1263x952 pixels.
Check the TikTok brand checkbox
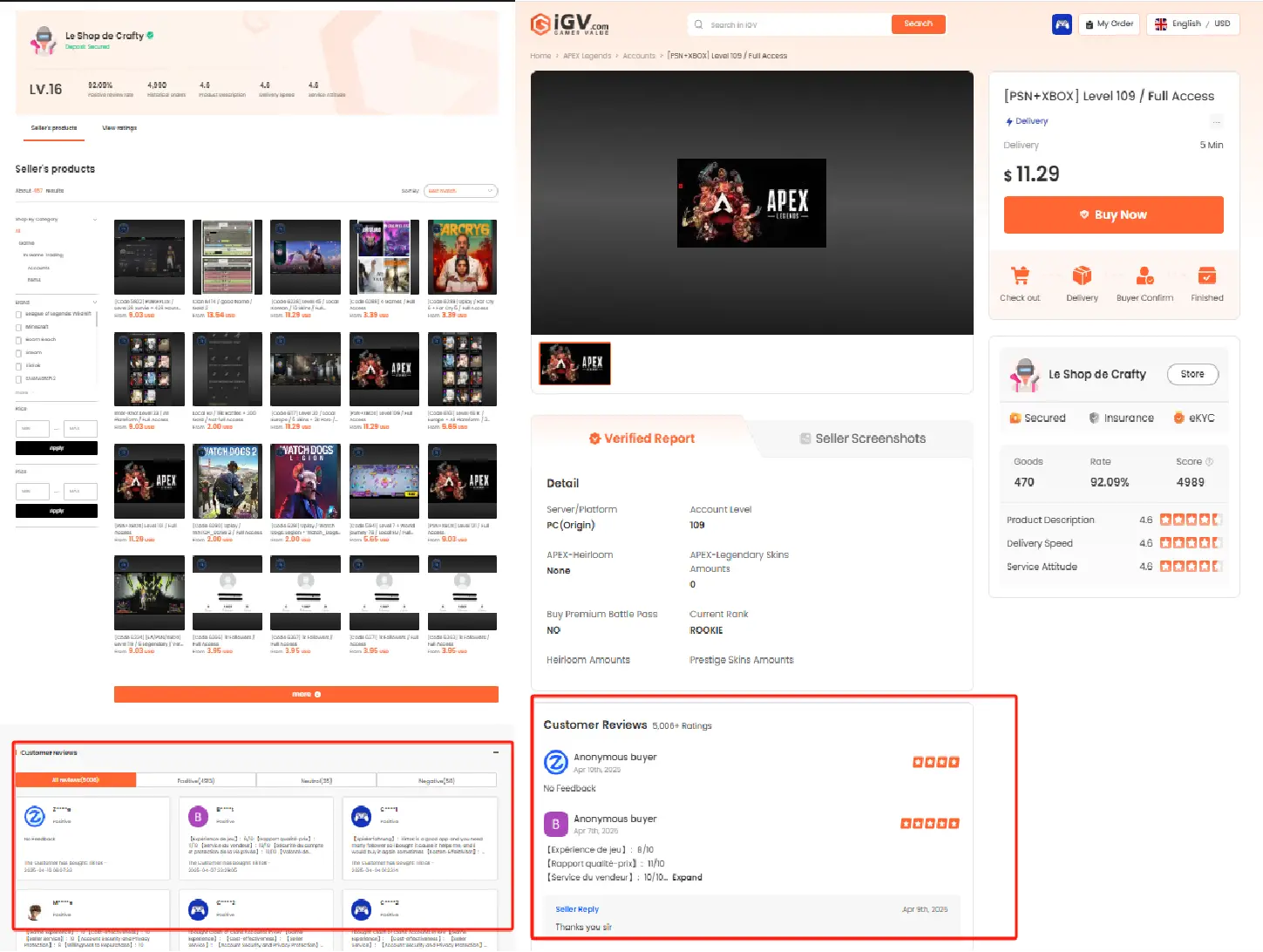(18, 367)
